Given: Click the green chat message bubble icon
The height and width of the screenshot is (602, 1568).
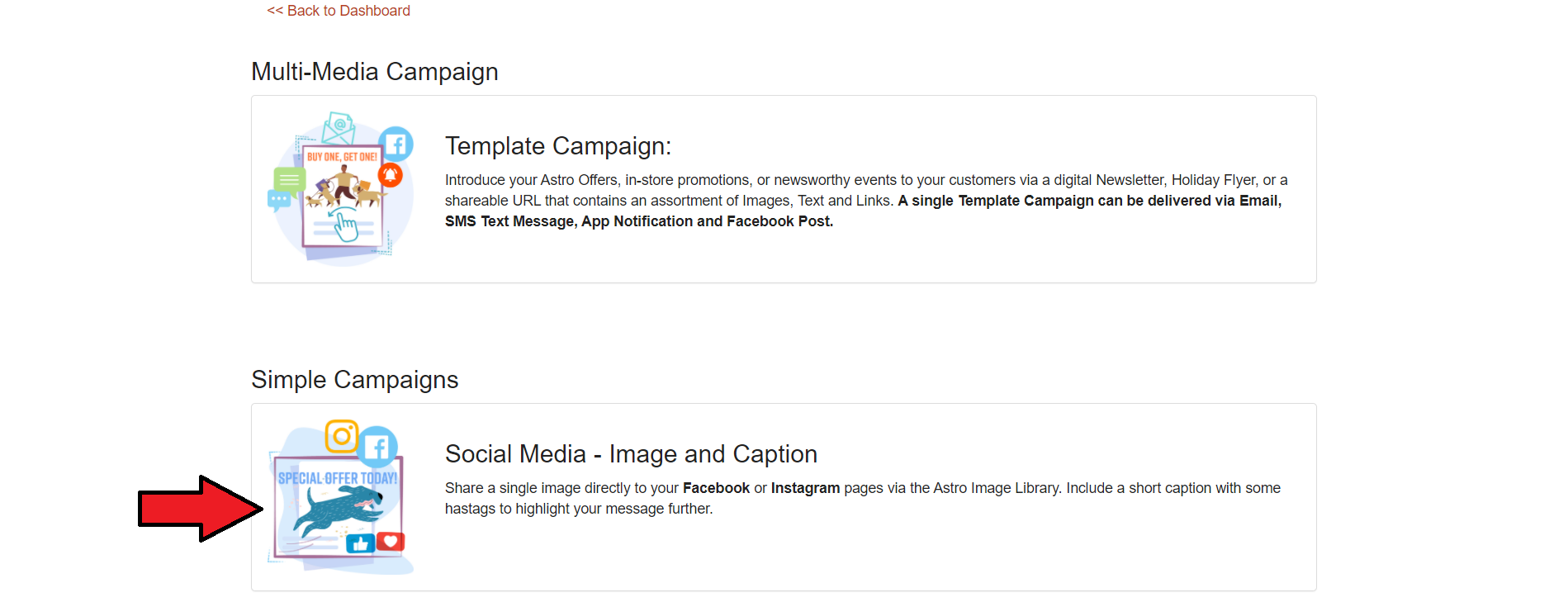Looking at the screenshot, I should tap(289, 179).
